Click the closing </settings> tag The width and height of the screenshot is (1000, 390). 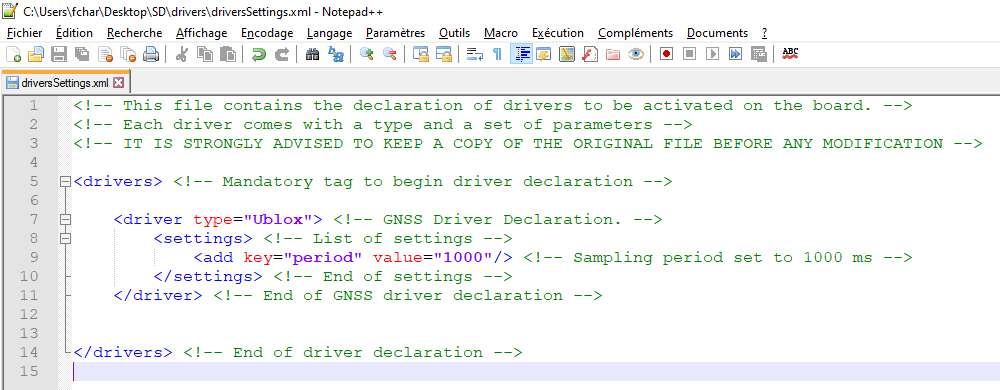pyautogui.click(x=208, y=277)
